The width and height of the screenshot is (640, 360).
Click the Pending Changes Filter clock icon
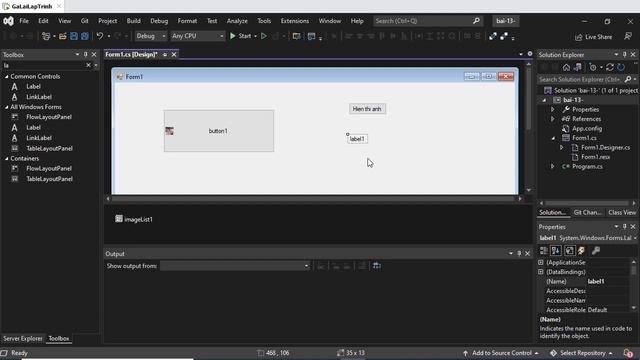coord(593,67)
